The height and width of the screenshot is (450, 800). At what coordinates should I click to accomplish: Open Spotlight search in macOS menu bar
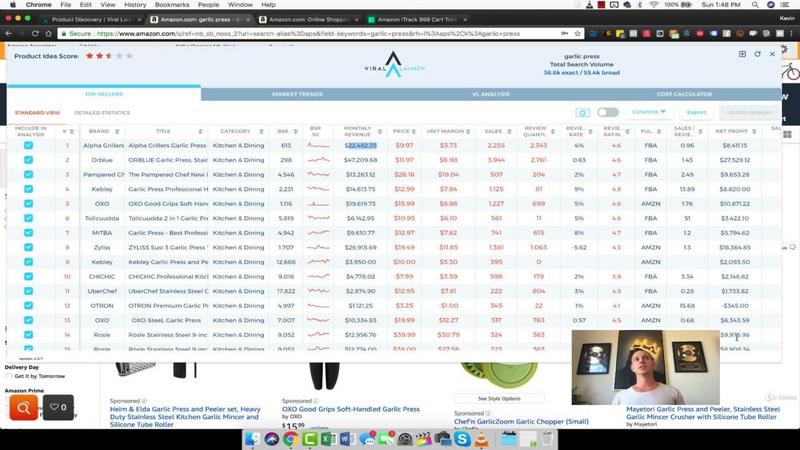pyautogui.click(x=755, y=5)
